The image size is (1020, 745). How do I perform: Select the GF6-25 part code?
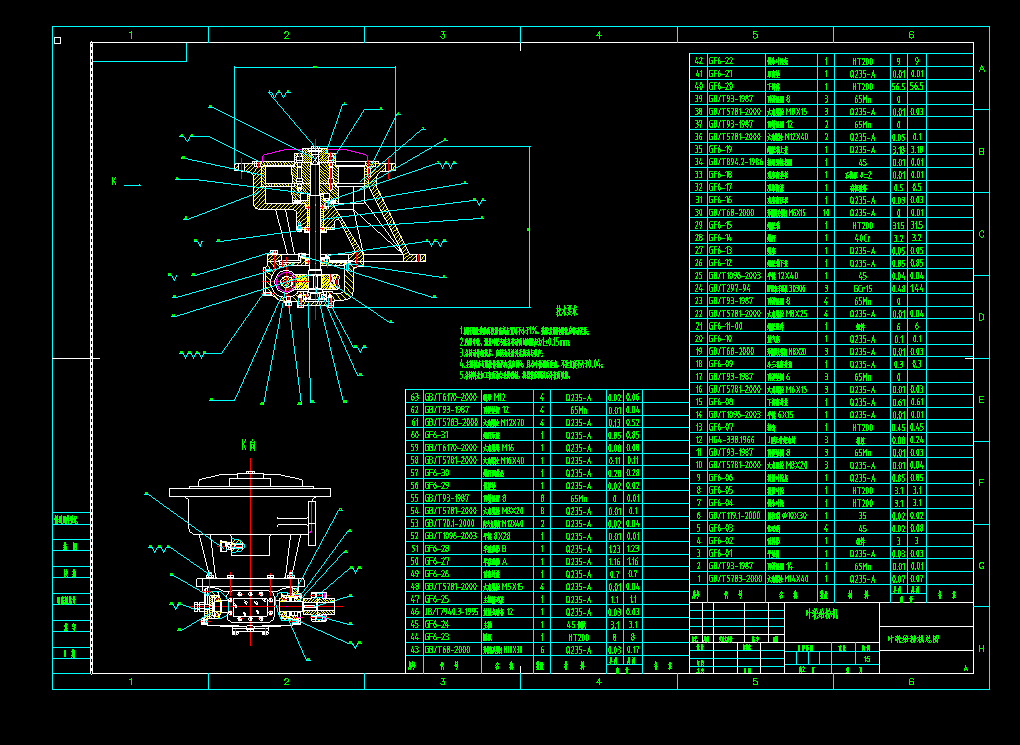pos(436,599)
